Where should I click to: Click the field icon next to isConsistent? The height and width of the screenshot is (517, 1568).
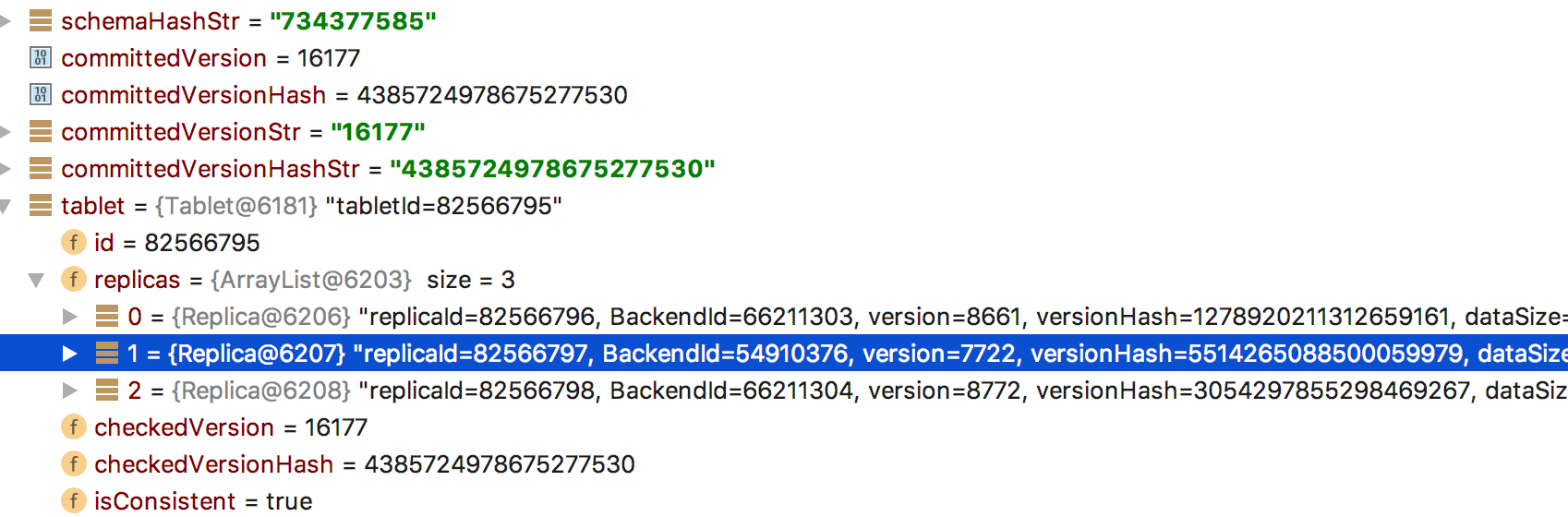click(74, 500)
